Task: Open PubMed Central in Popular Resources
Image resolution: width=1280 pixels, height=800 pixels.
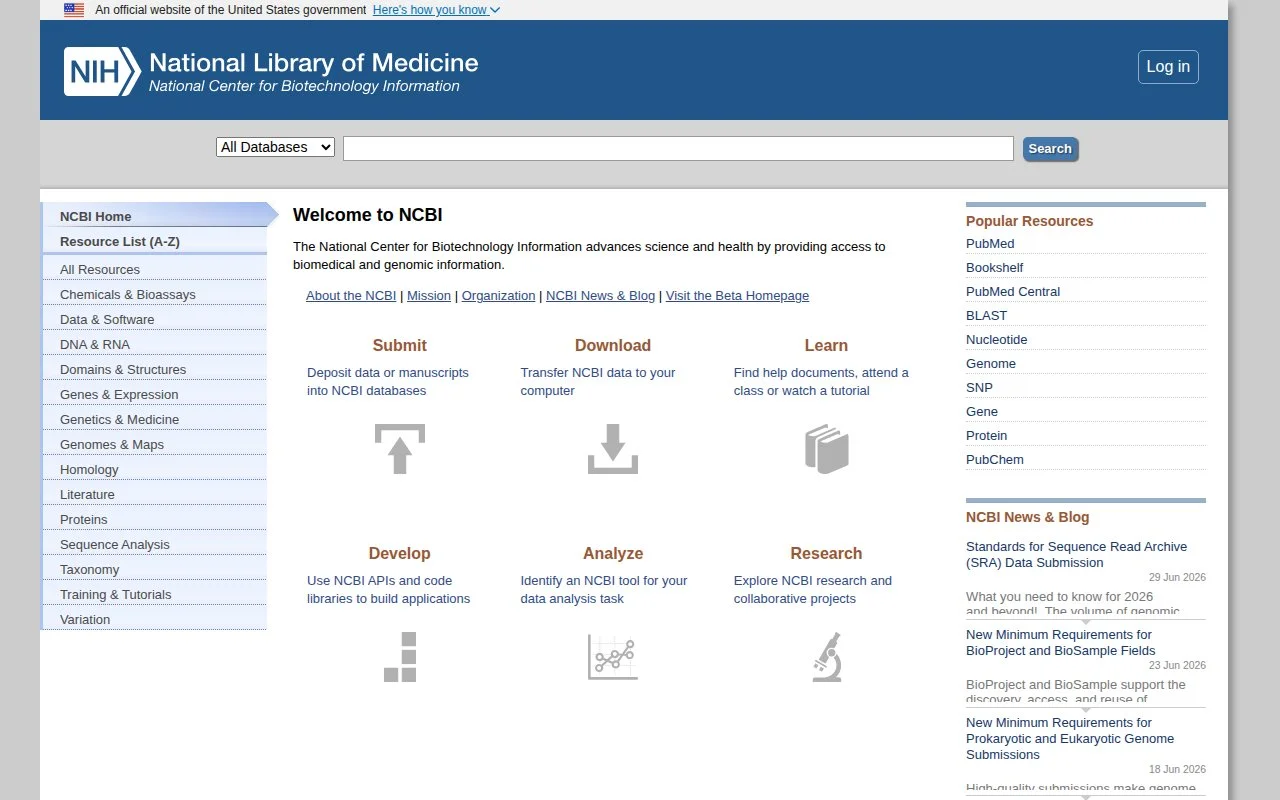Action: (x=1013, y=291)
